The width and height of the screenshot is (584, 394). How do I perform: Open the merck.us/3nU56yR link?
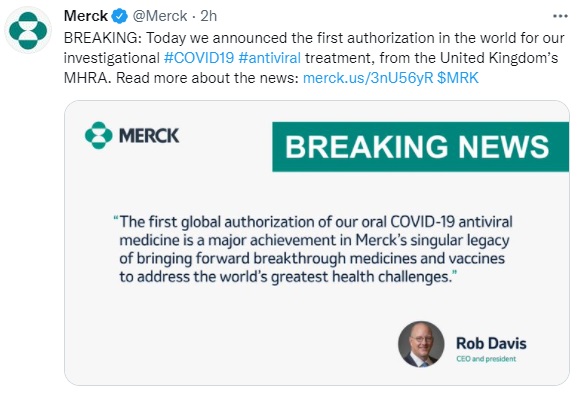(368, 78)
